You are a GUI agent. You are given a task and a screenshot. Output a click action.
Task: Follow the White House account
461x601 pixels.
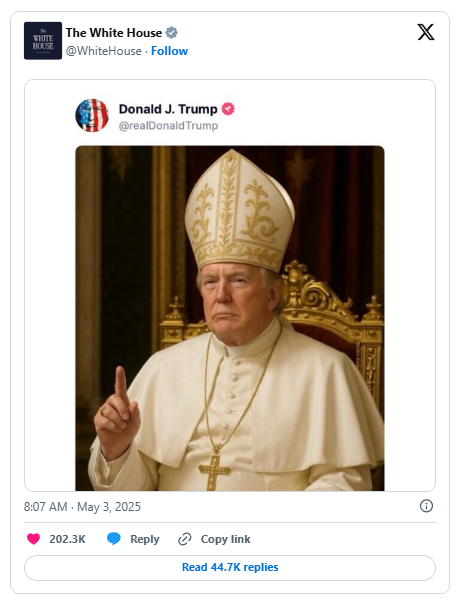tap(169, 51)
